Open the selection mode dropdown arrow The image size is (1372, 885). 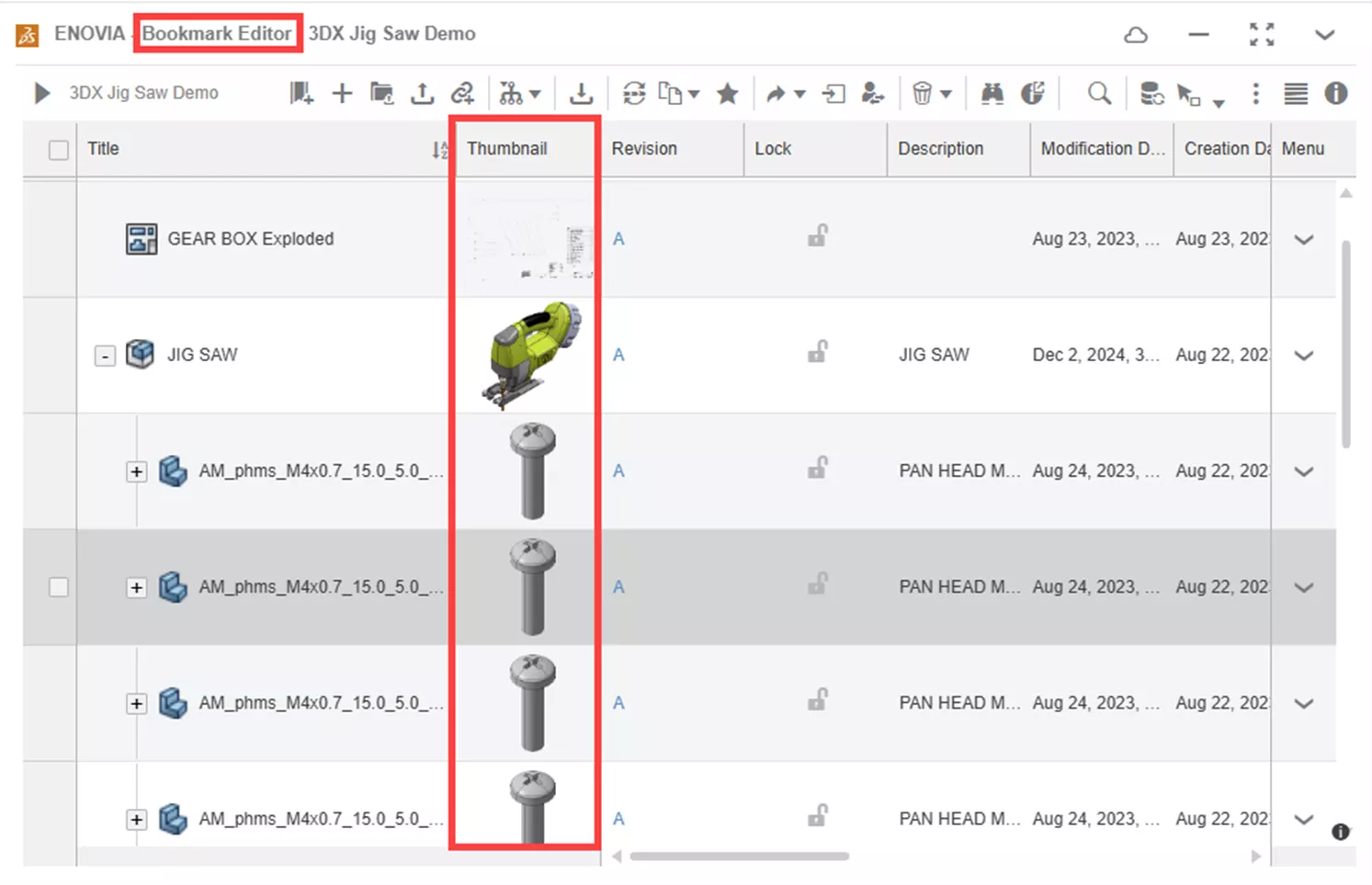(1219, 103)
